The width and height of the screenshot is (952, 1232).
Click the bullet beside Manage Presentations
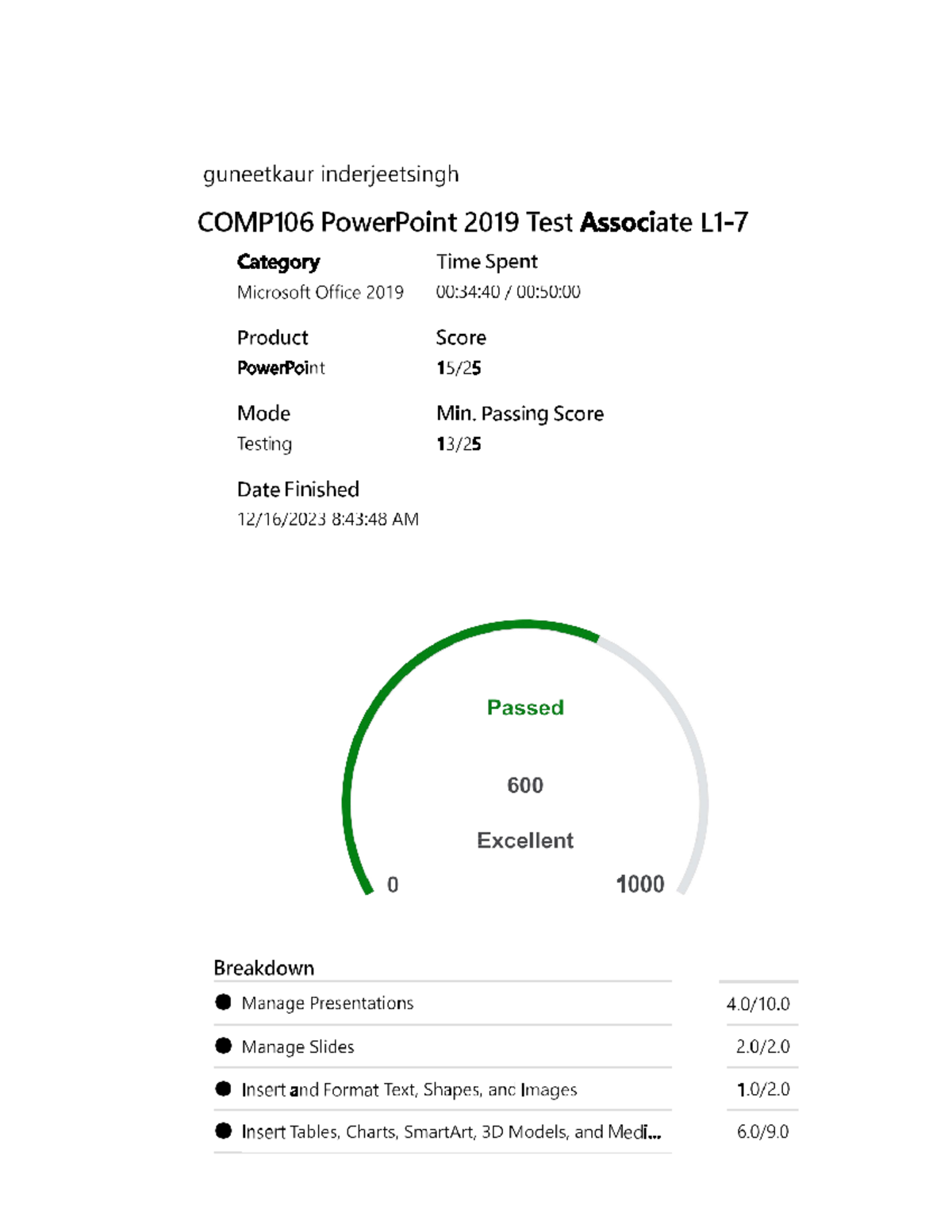click(223, 1002)
